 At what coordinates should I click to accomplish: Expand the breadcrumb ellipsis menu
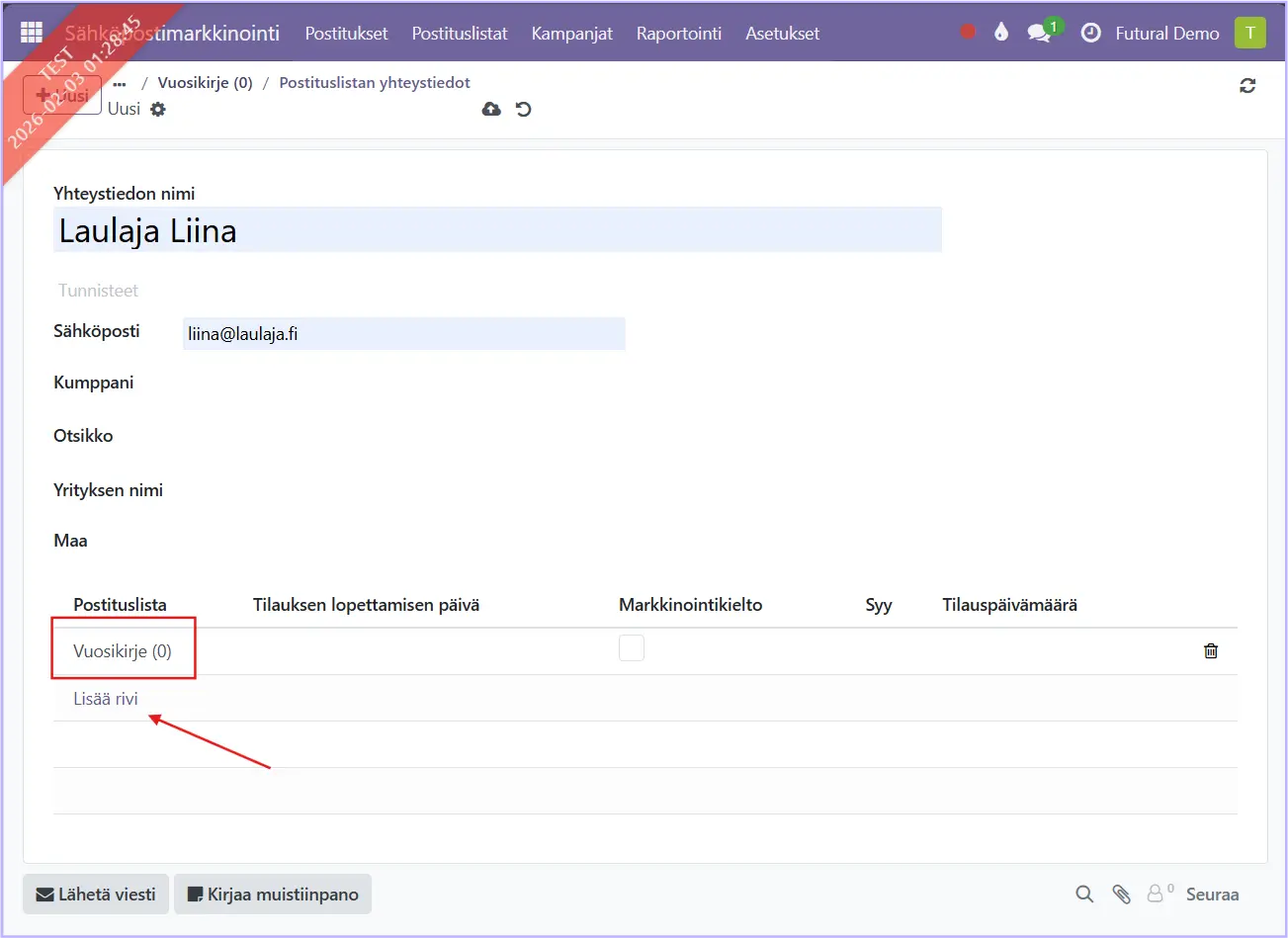click(120, 84)
